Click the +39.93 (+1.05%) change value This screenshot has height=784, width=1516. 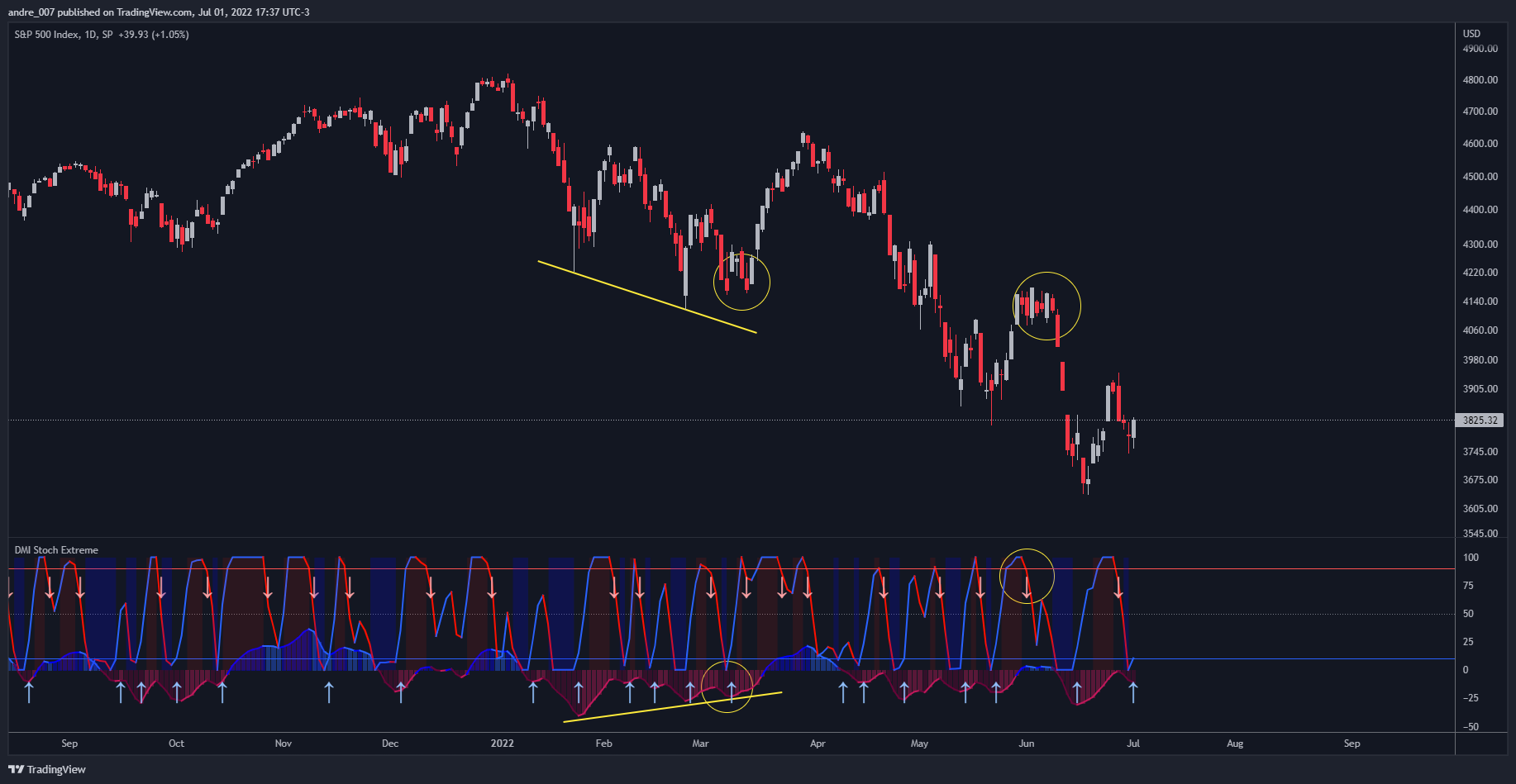coord(154,35)
